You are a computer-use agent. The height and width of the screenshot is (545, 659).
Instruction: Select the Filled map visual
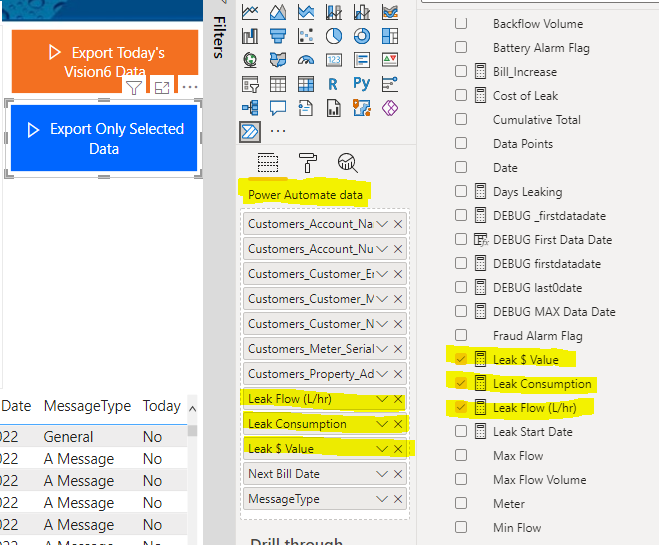click(278, 60)
